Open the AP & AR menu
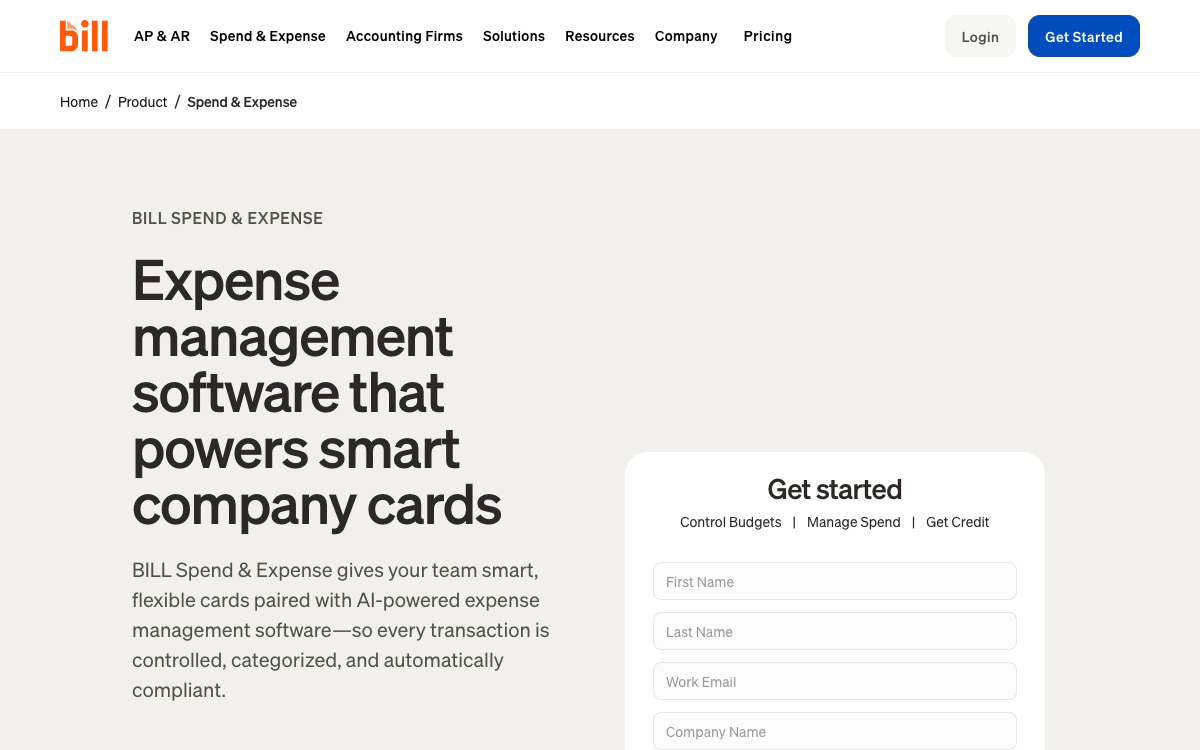This screenshot has width=1200, height=750. click(x=162, y=36)
